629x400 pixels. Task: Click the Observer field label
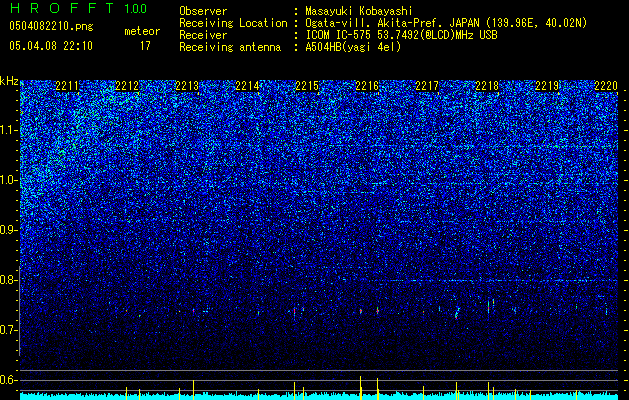203,11
